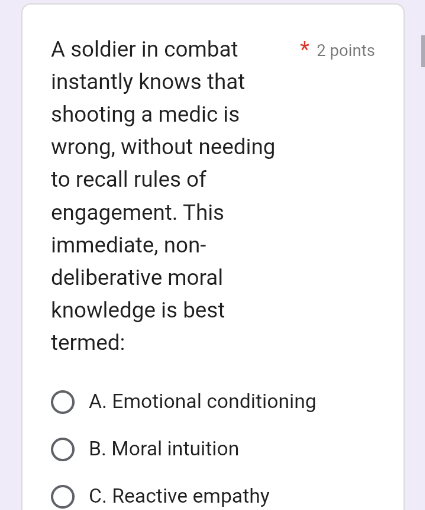Image resolution: width=425 pixels, height=510 pixels.
Task: Click the 'knowledge is best' text line
Action: tap(138, 310)
